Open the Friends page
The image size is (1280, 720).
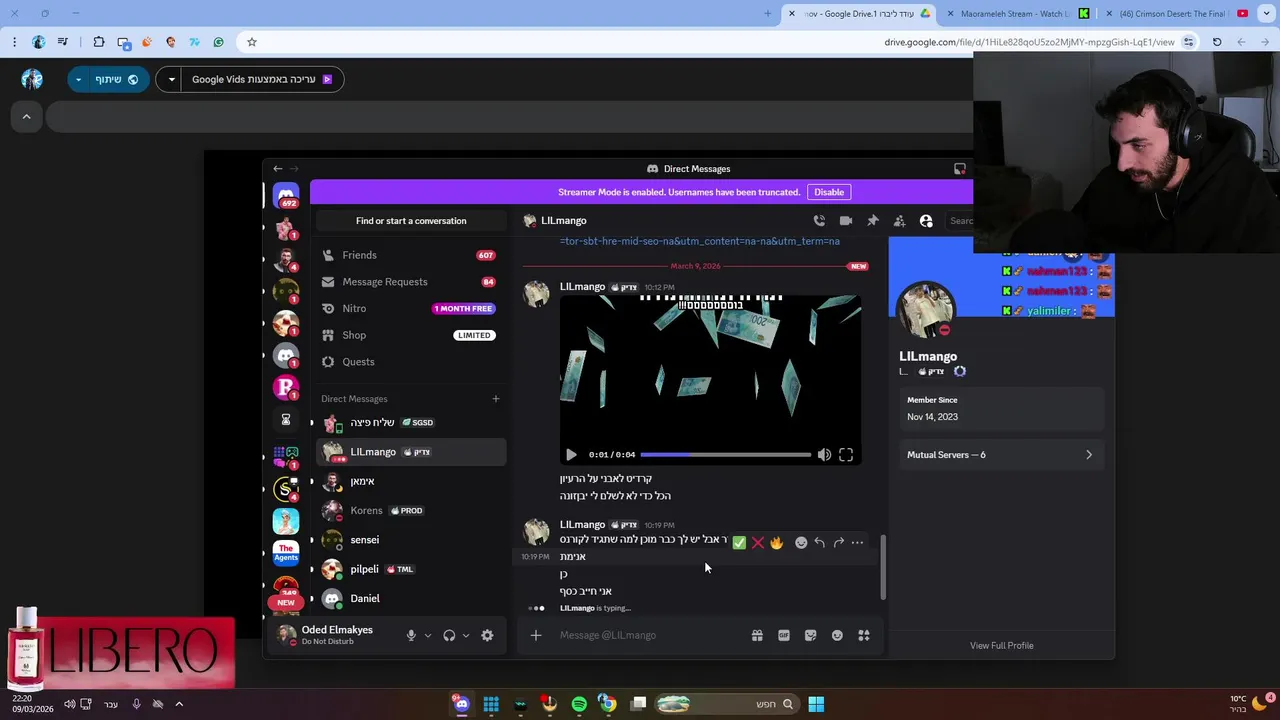click(411, 255)
